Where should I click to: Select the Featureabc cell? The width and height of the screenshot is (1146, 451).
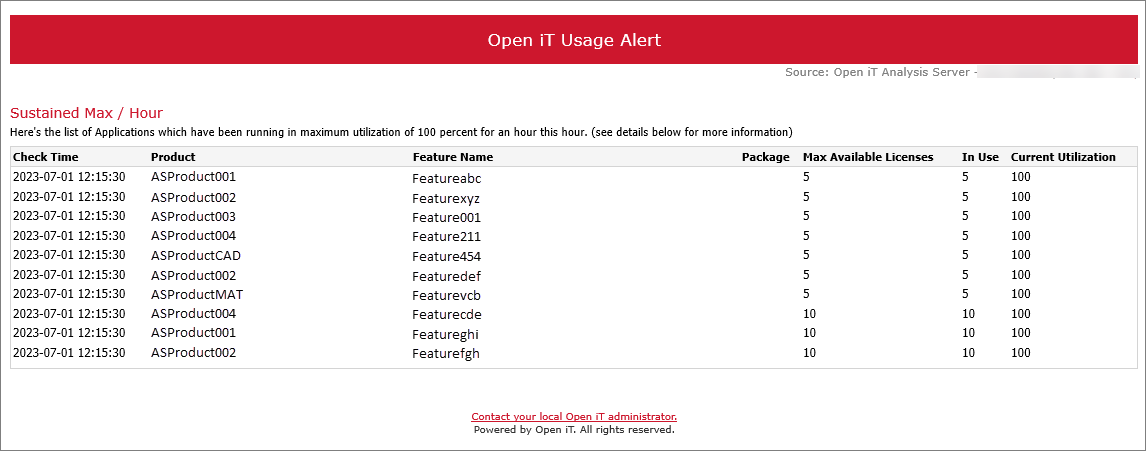pyautogui.click(x=447, y=179)
